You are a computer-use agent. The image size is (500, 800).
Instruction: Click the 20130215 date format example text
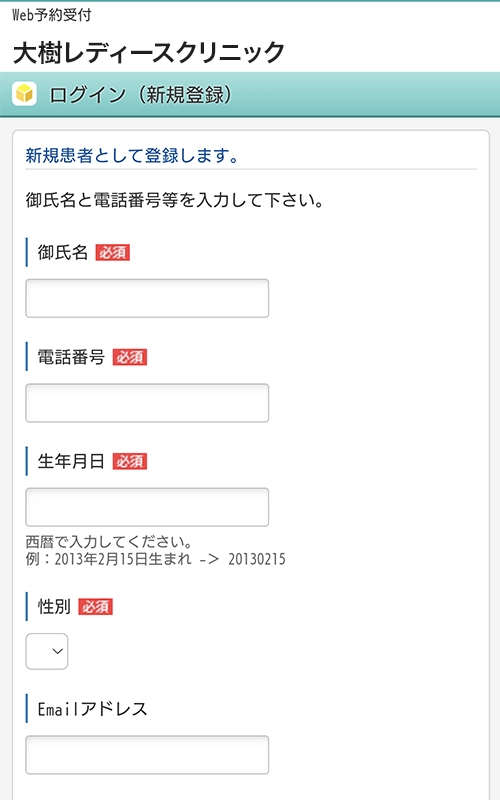click(x=257, y=559)
